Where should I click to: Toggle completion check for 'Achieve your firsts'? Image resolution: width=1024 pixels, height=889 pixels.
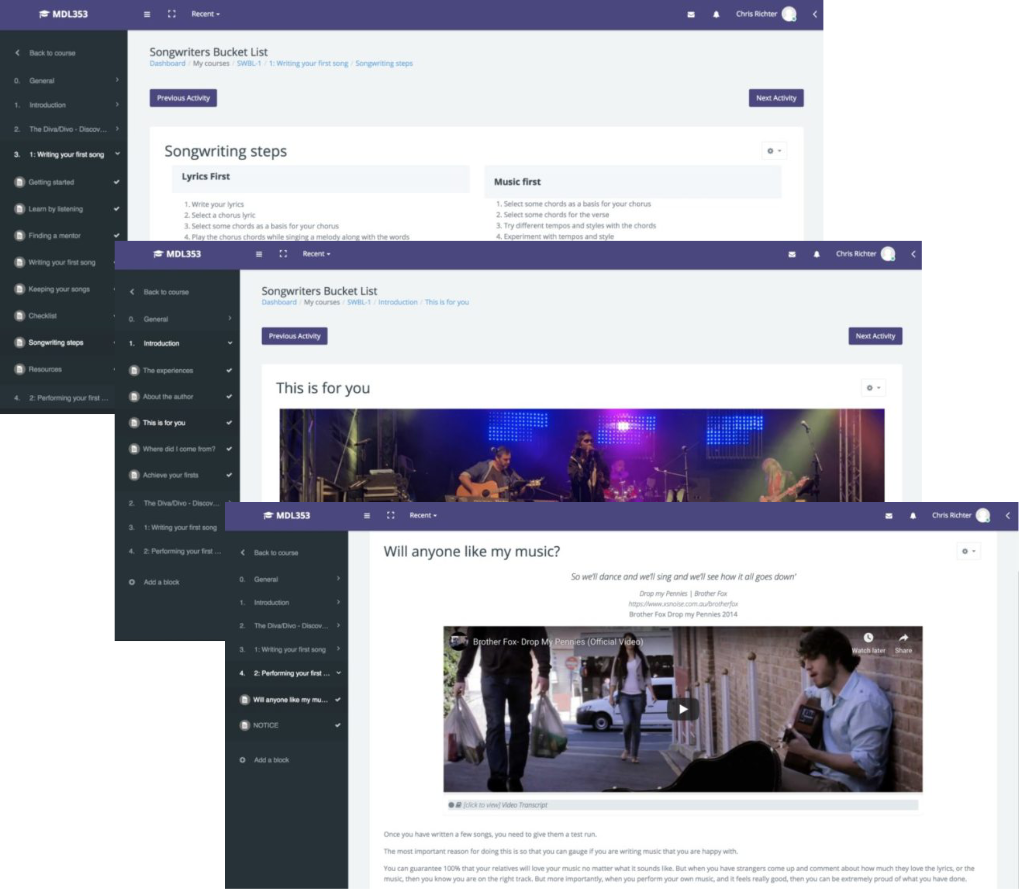click(x=229, y=475)
